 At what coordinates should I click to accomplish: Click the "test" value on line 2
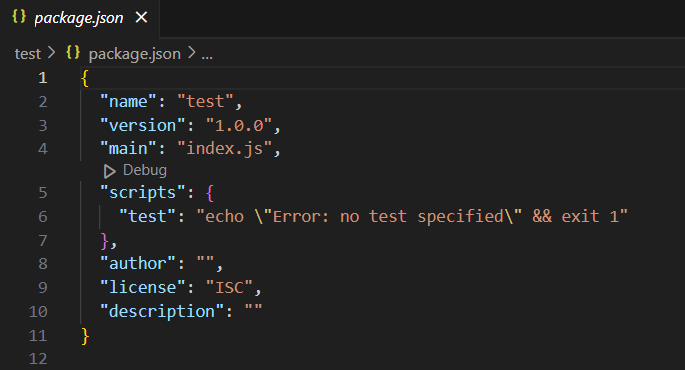[x=205, y=101]
